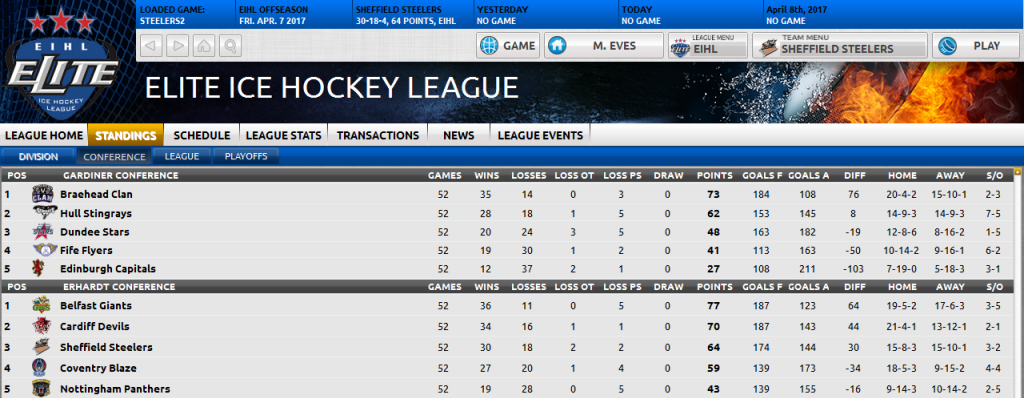The height and width of the screenshot is (398, 1024).
Task: Click the forward navigation arrow icon
Action: point(177,46)
